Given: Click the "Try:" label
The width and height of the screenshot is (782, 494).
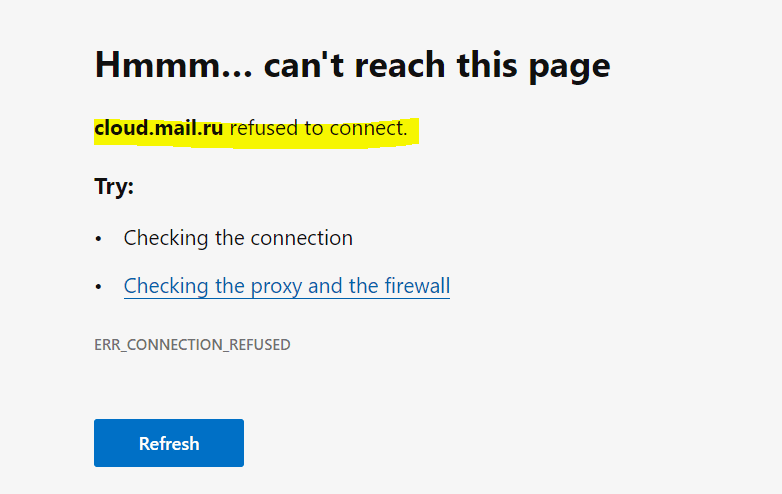Looking at the screenshot, I should pos(114,187).
